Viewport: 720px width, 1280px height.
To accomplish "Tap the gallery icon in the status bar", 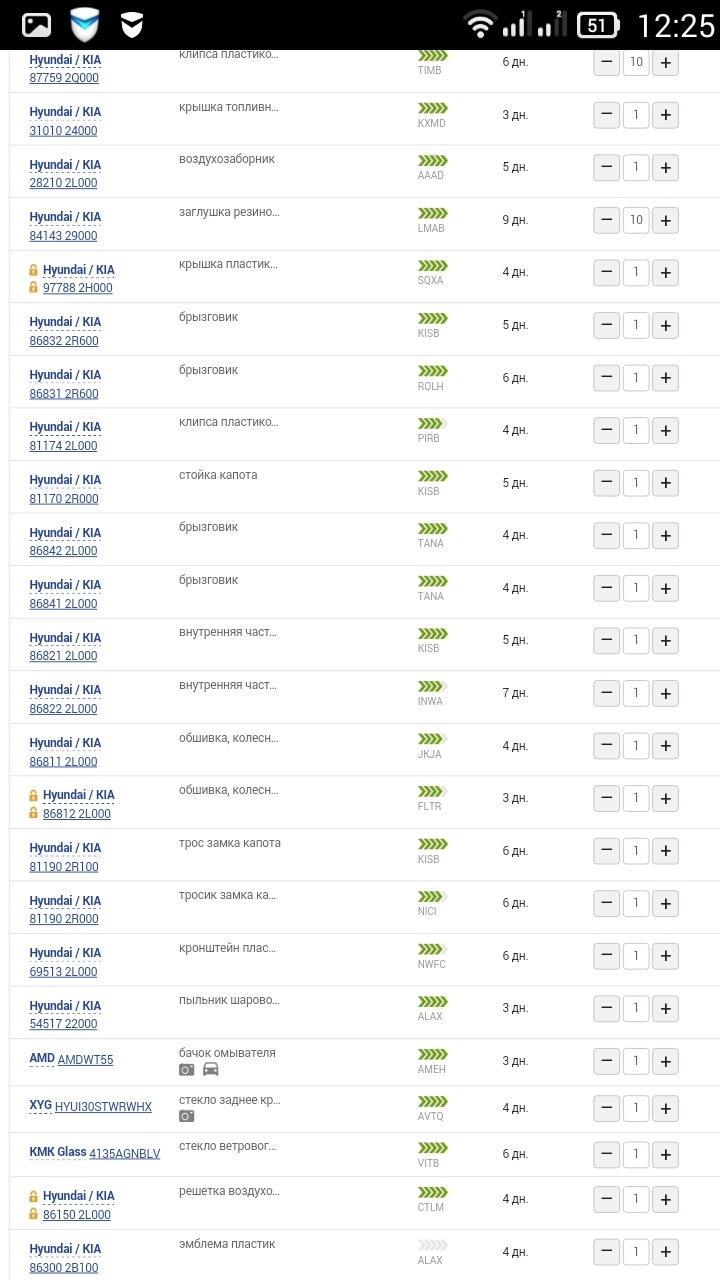I will coord(37,25).
